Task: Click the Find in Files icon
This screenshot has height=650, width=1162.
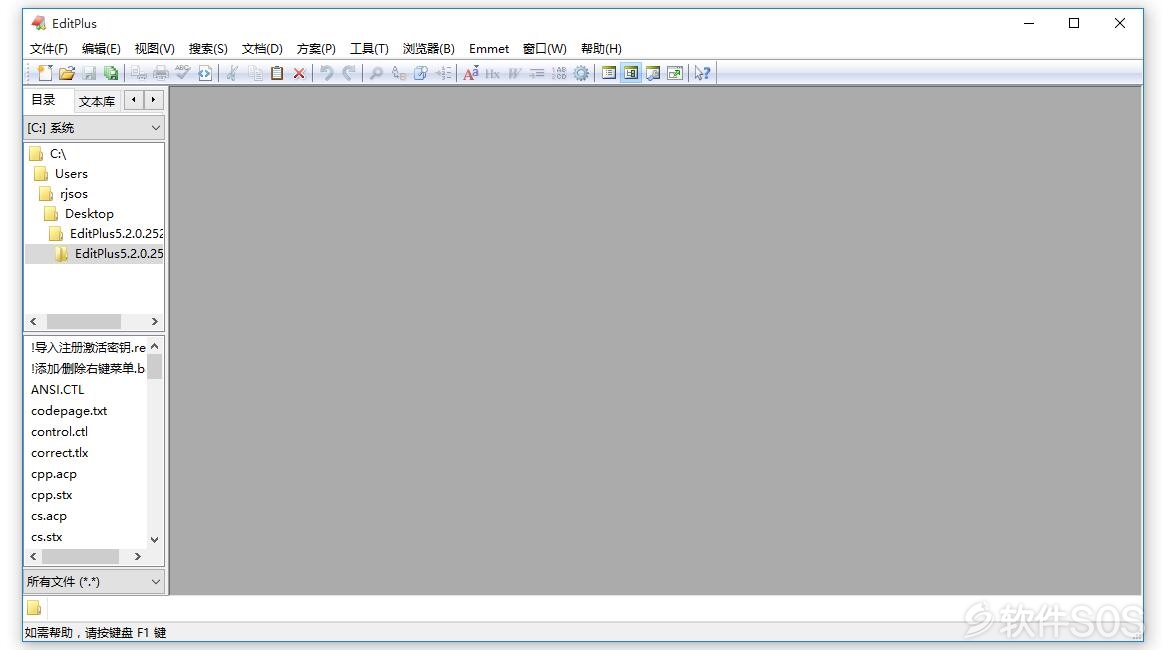Action: point(420,73)
